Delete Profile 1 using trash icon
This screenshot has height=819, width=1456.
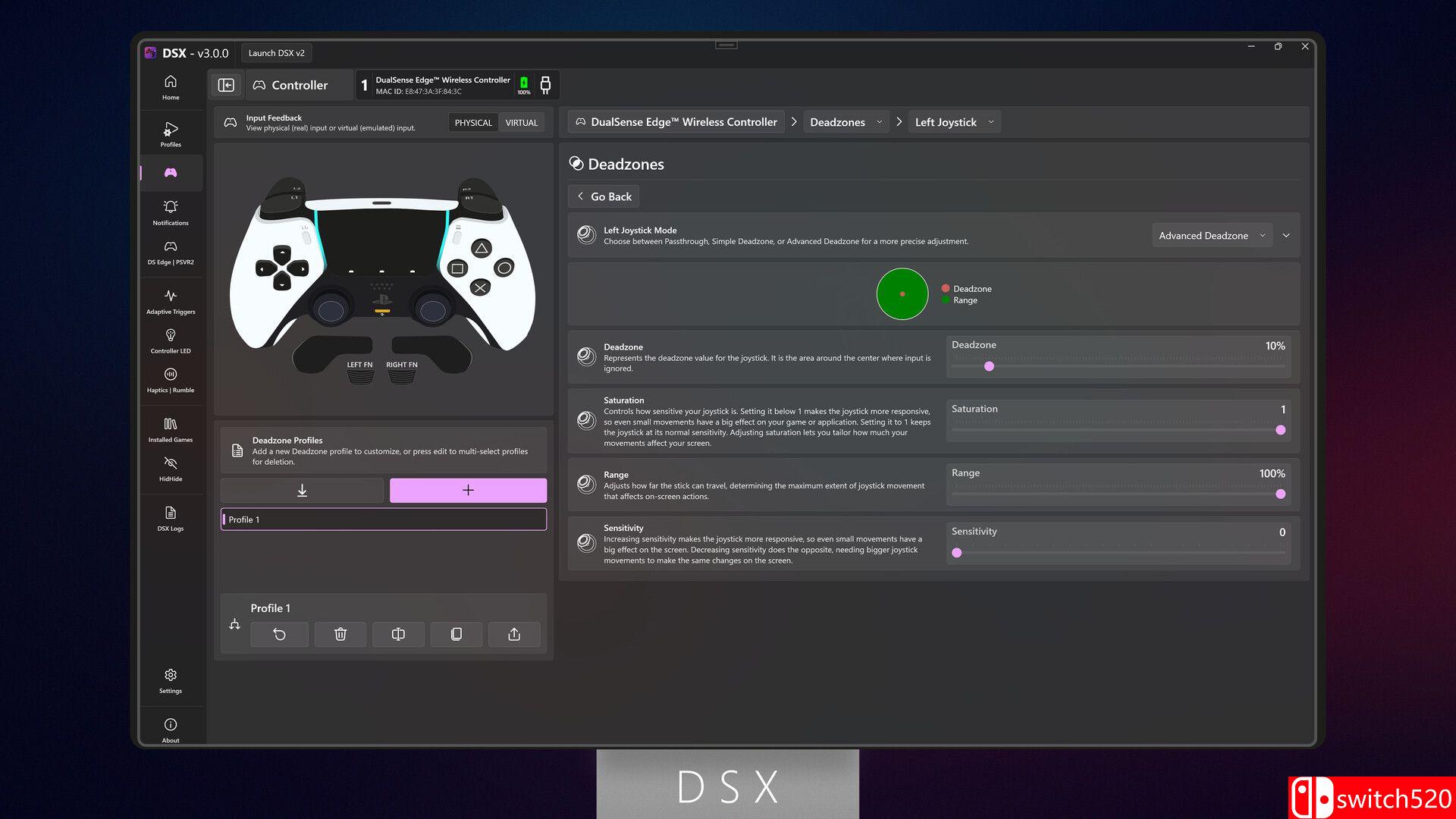pos(340,634)
